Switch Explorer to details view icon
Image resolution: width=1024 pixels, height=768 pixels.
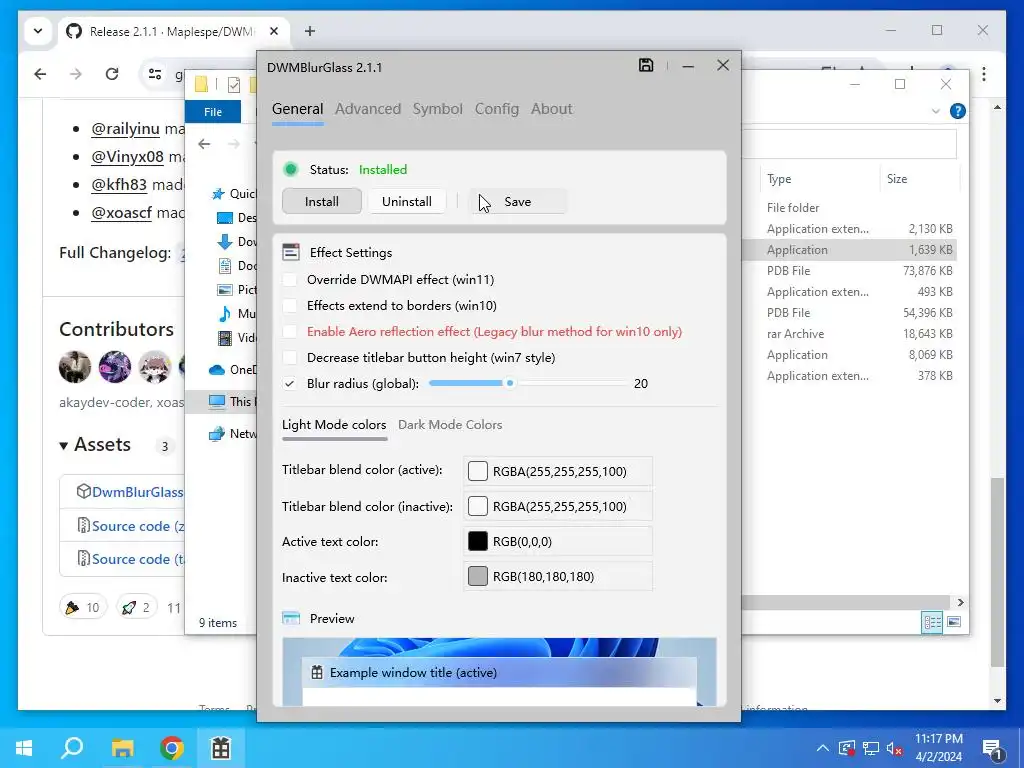pyautogui.click(x=932, y=622)
